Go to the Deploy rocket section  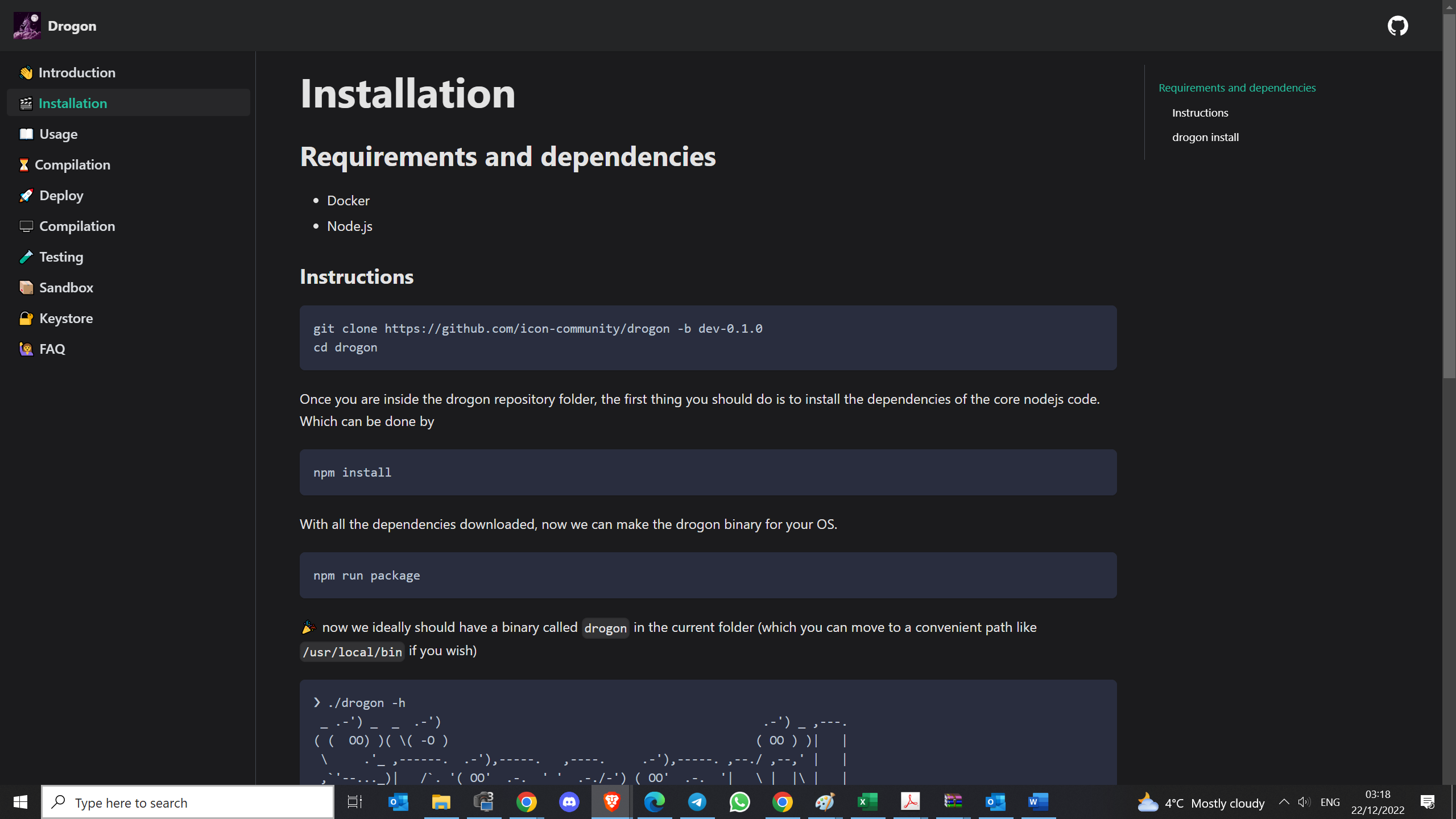point(61,196)
